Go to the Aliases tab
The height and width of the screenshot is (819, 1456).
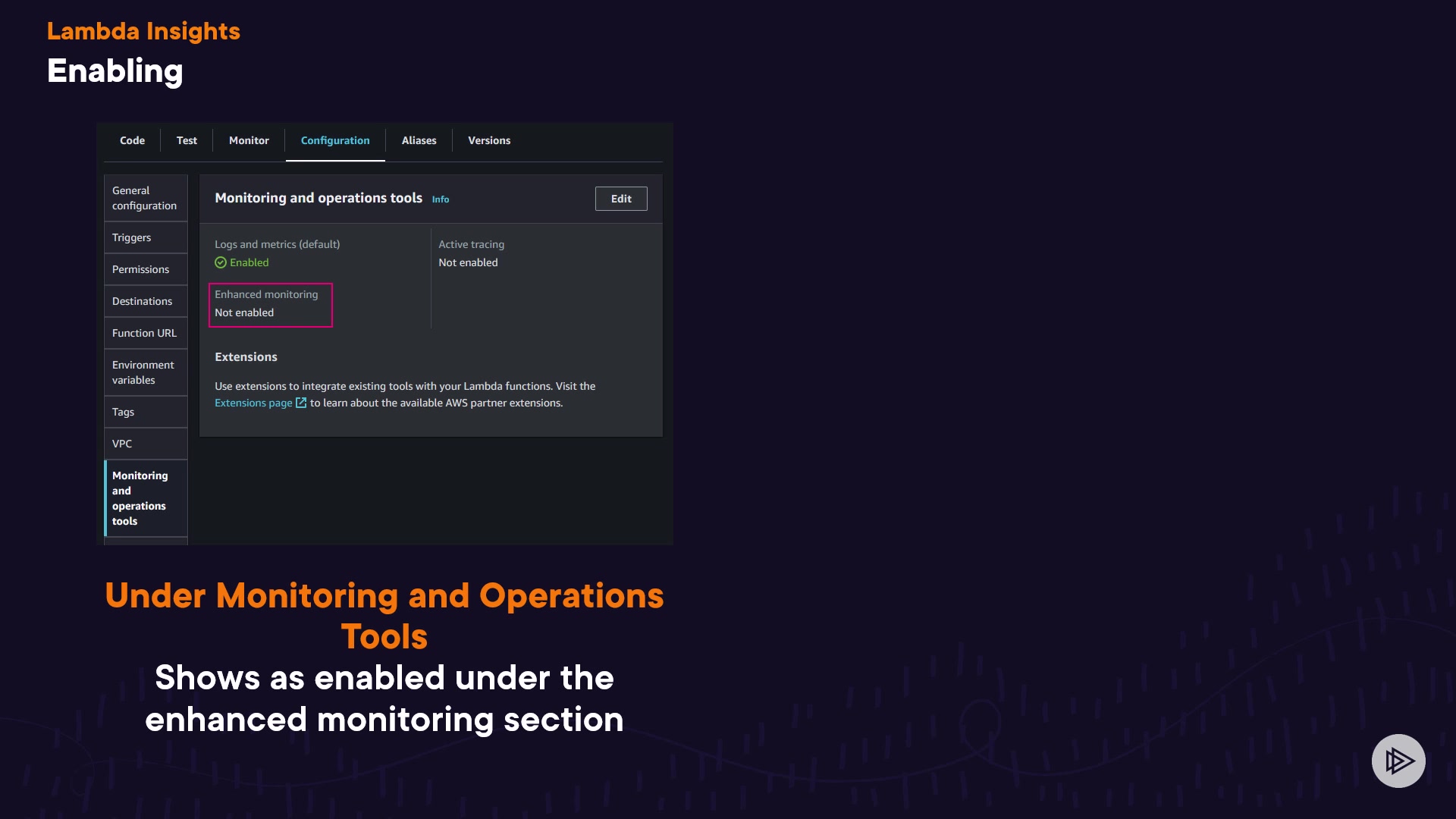pos(419,140)
